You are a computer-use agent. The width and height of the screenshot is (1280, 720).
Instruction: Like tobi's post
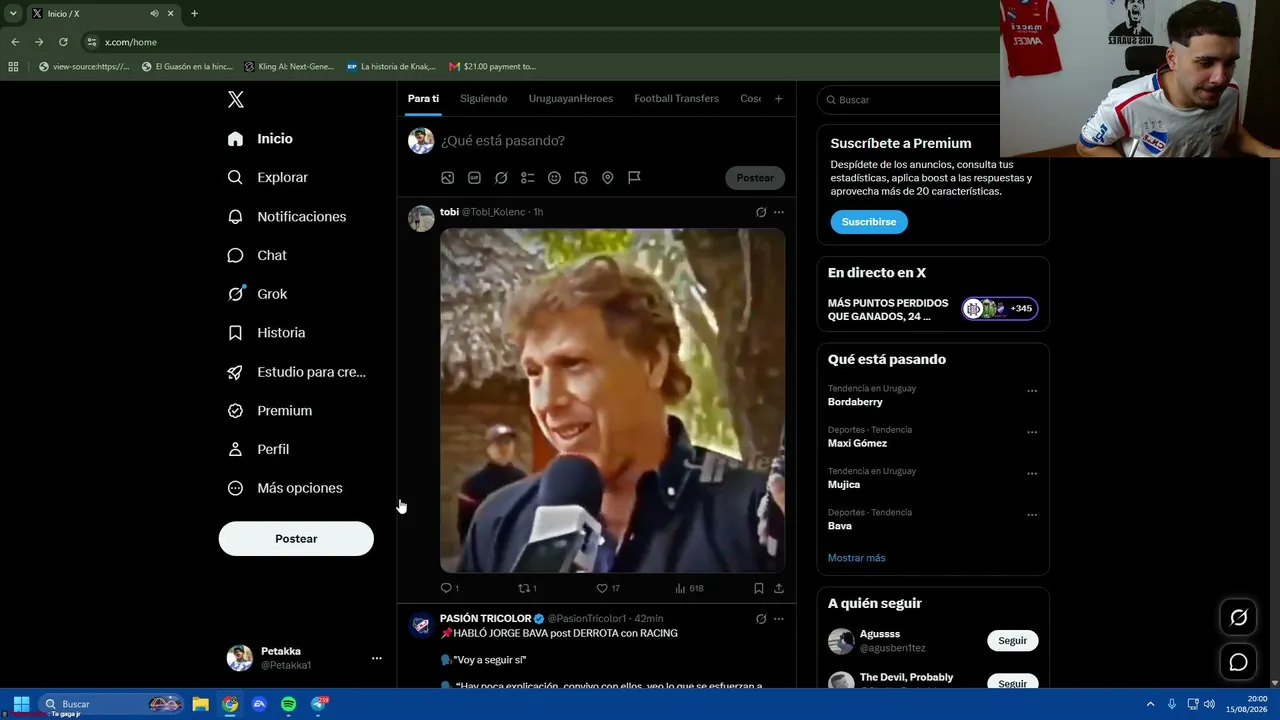pos(608,588)
